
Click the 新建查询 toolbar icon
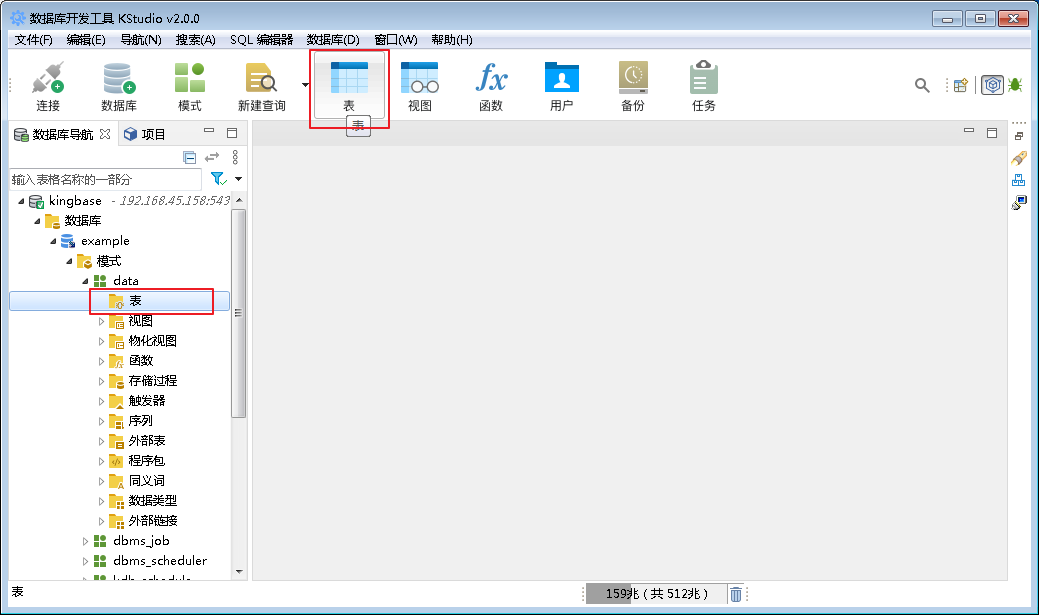(x=260, y=85)
